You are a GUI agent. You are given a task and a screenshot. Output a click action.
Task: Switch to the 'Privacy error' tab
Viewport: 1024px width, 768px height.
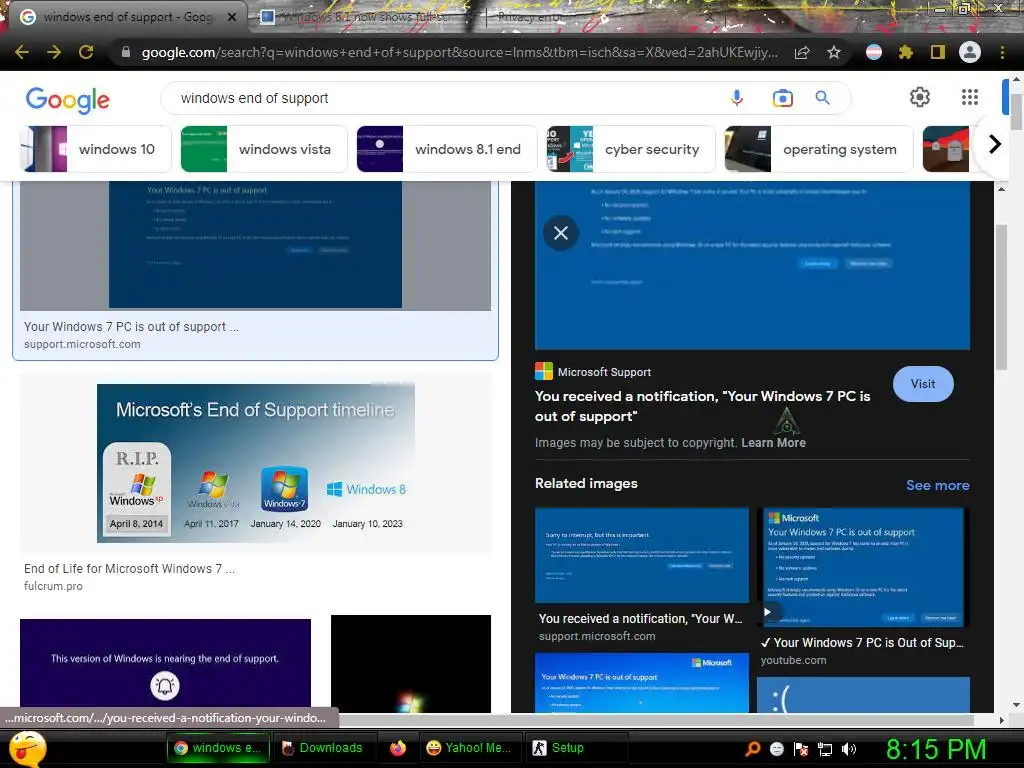[x=530, y=17]
